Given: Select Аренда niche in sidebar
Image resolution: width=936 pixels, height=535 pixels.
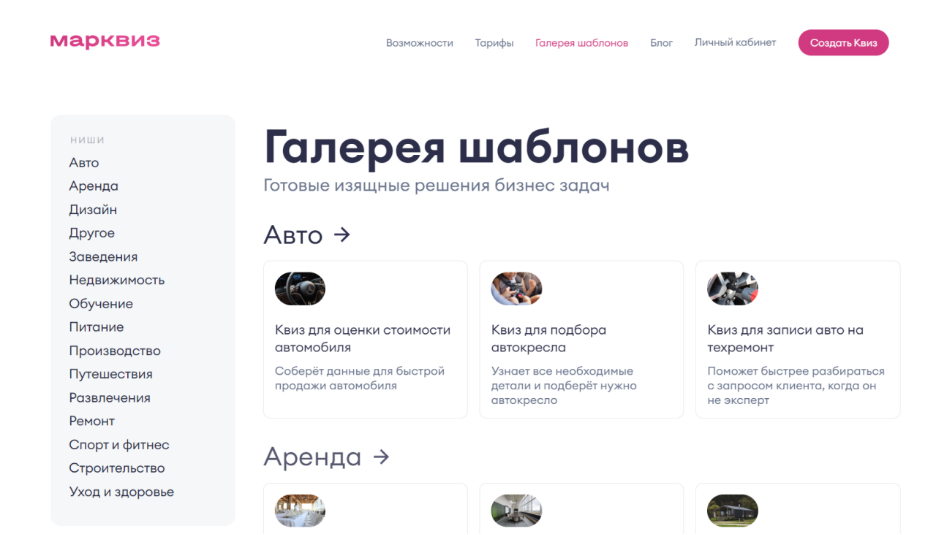Looking at the screenshot, I should pos(94,186).
